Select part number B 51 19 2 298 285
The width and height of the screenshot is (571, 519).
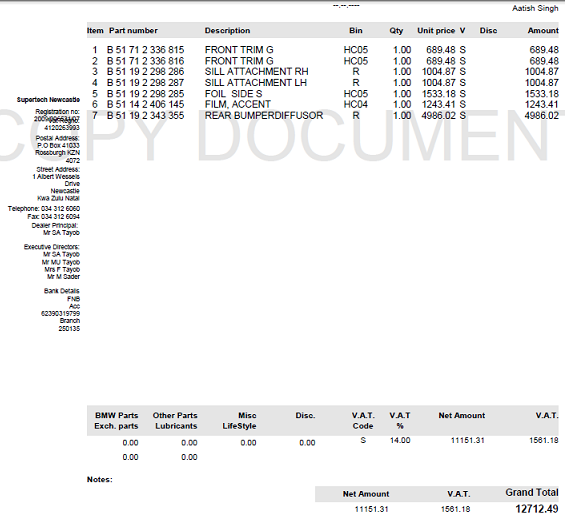click(x=145, y=94)
